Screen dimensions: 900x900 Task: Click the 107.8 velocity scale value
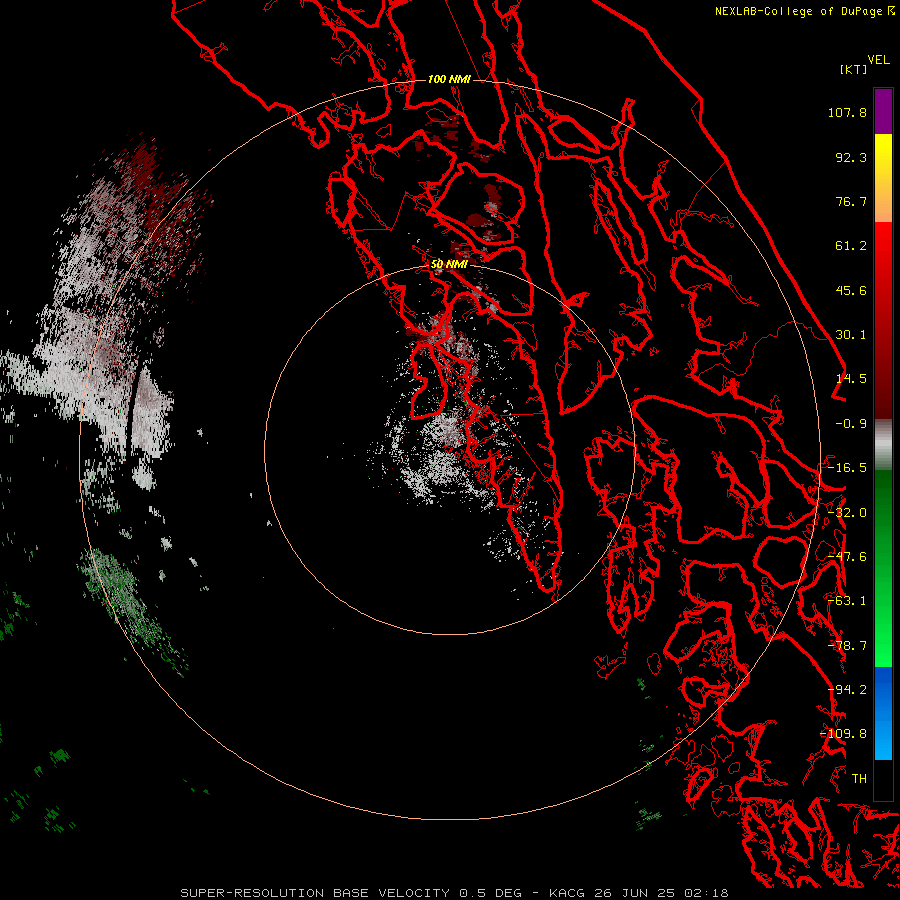point(847,112)
